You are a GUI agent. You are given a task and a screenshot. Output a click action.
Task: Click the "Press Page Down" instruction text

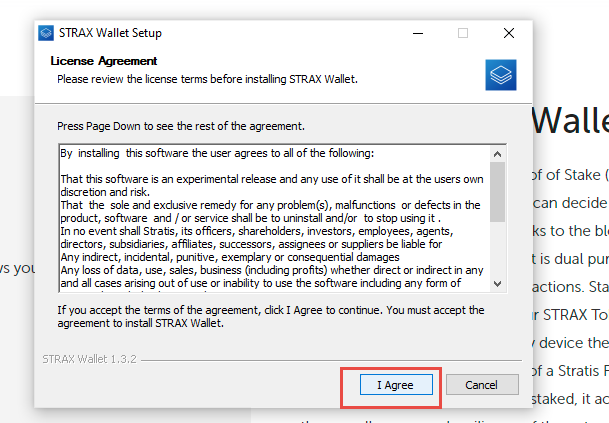click(180, 127)
